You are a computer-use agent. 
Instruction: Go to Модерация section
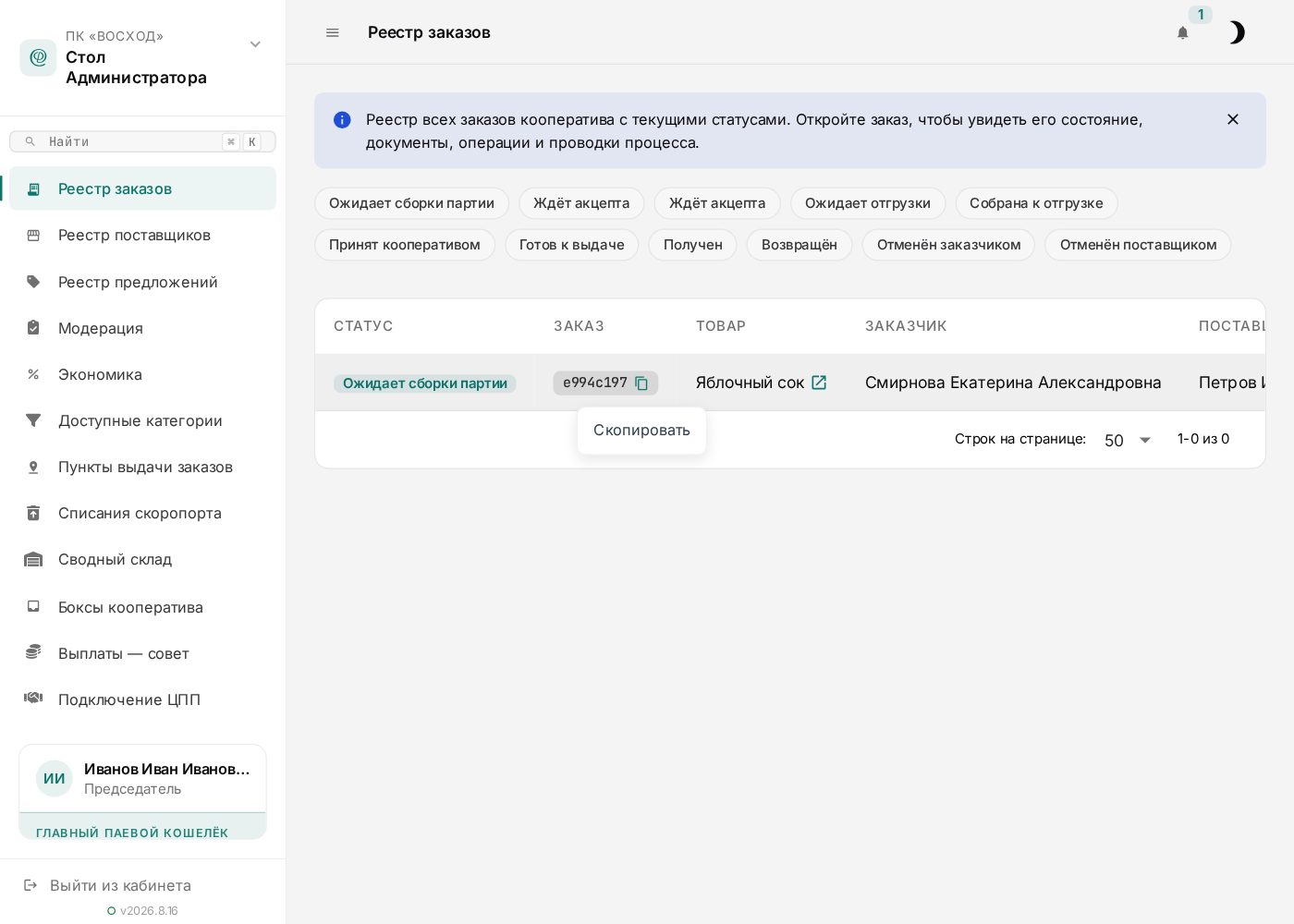142,328
